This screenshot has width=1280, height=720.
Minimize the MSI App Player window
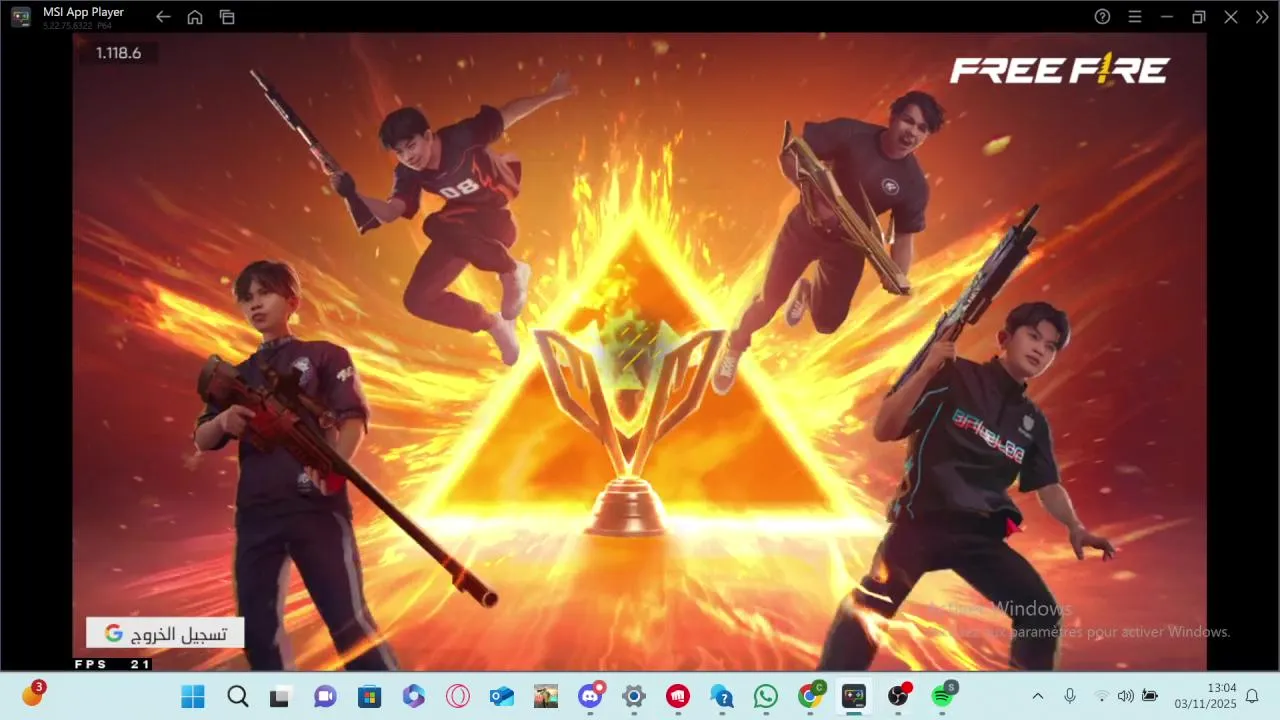(x=1167, y=17)
